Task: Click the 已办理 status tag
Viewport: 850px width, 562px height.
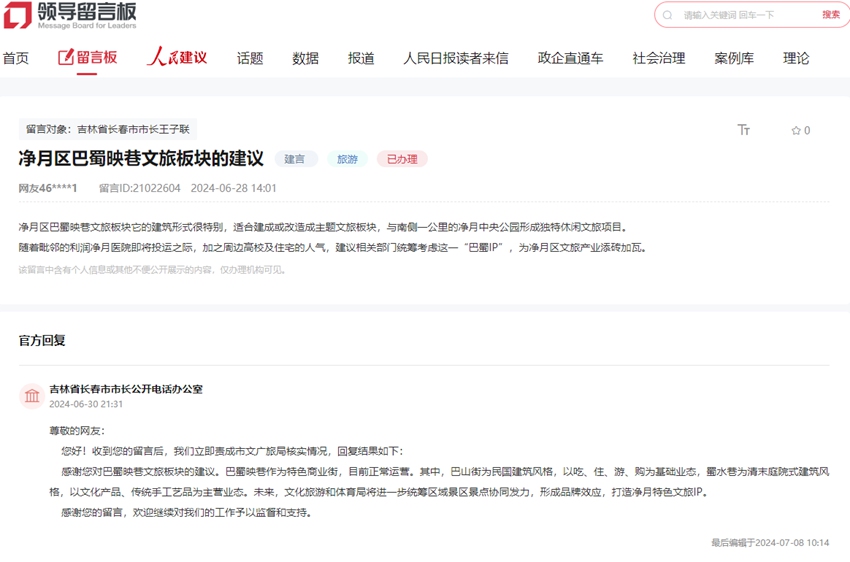Action: coord(402,159)
